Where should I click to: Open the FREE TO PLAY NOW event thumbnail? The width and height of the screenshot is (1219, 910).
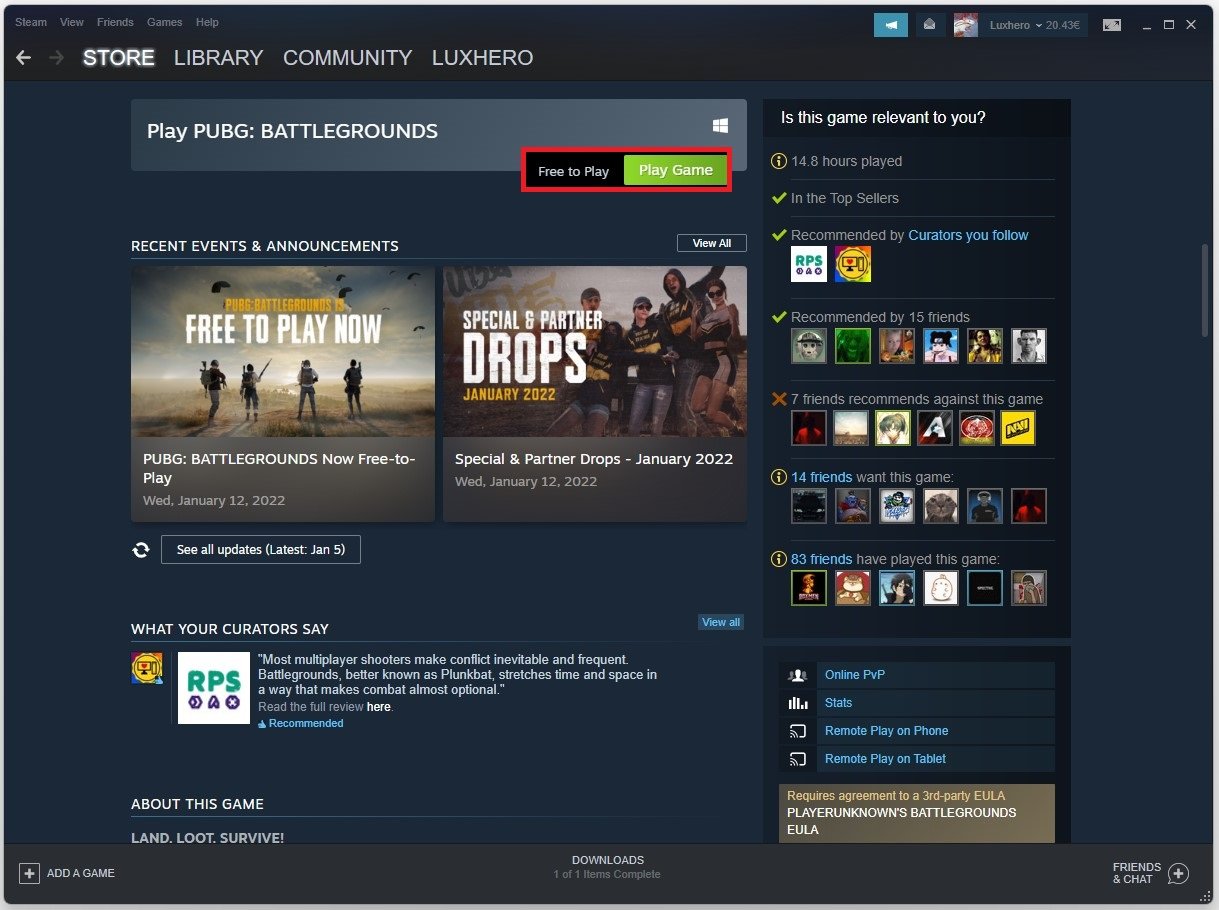pyautogui.click(x=283, y=351)
